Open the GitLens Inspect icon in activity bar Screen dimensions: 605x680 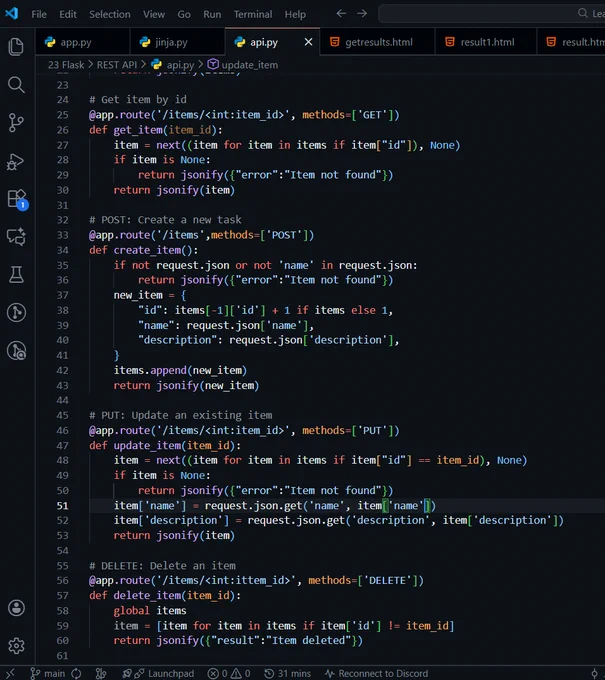pyautogui.click(x=16, y=350)
